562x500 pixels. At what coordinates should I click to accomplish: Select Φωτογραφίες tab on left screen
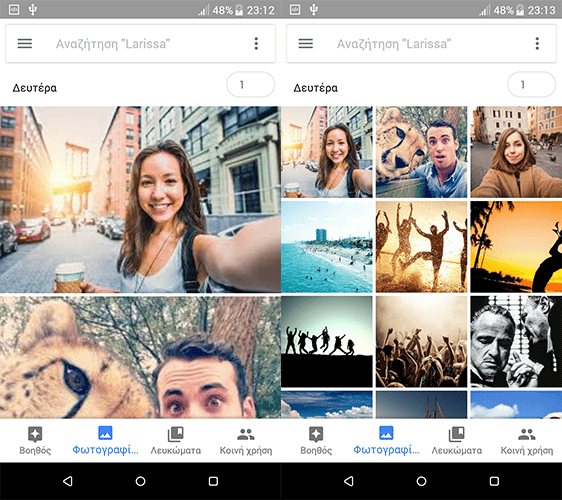pos(105,441)
